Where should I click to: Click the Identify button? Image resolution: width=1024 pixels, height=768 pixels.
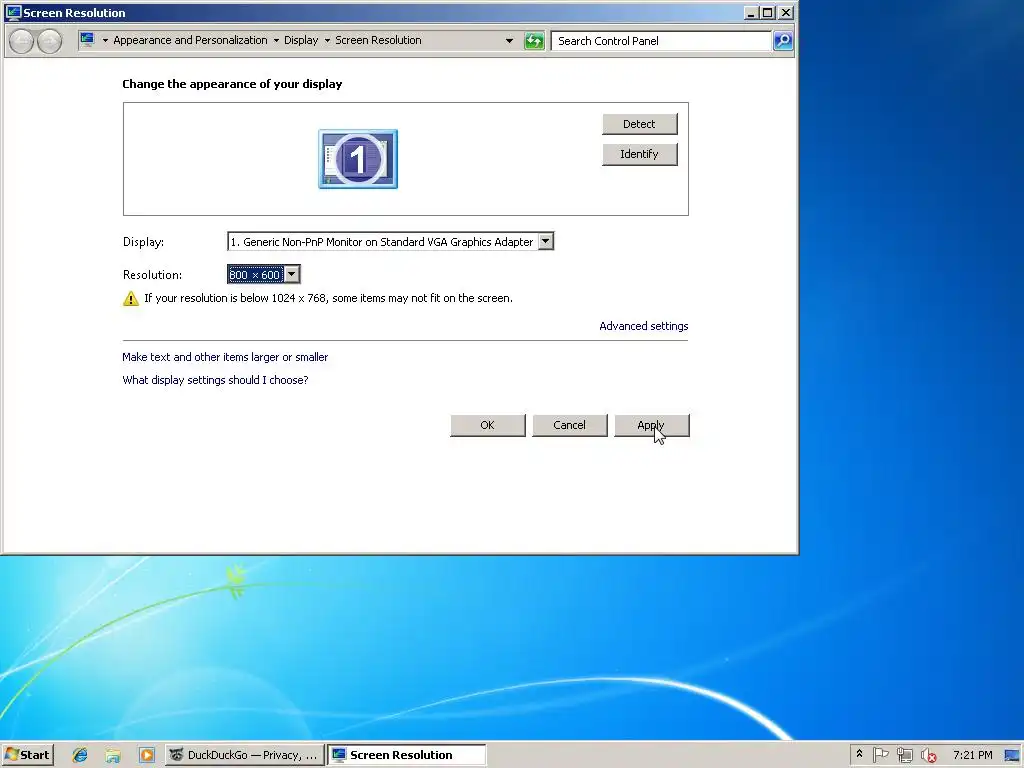point(639,154)
